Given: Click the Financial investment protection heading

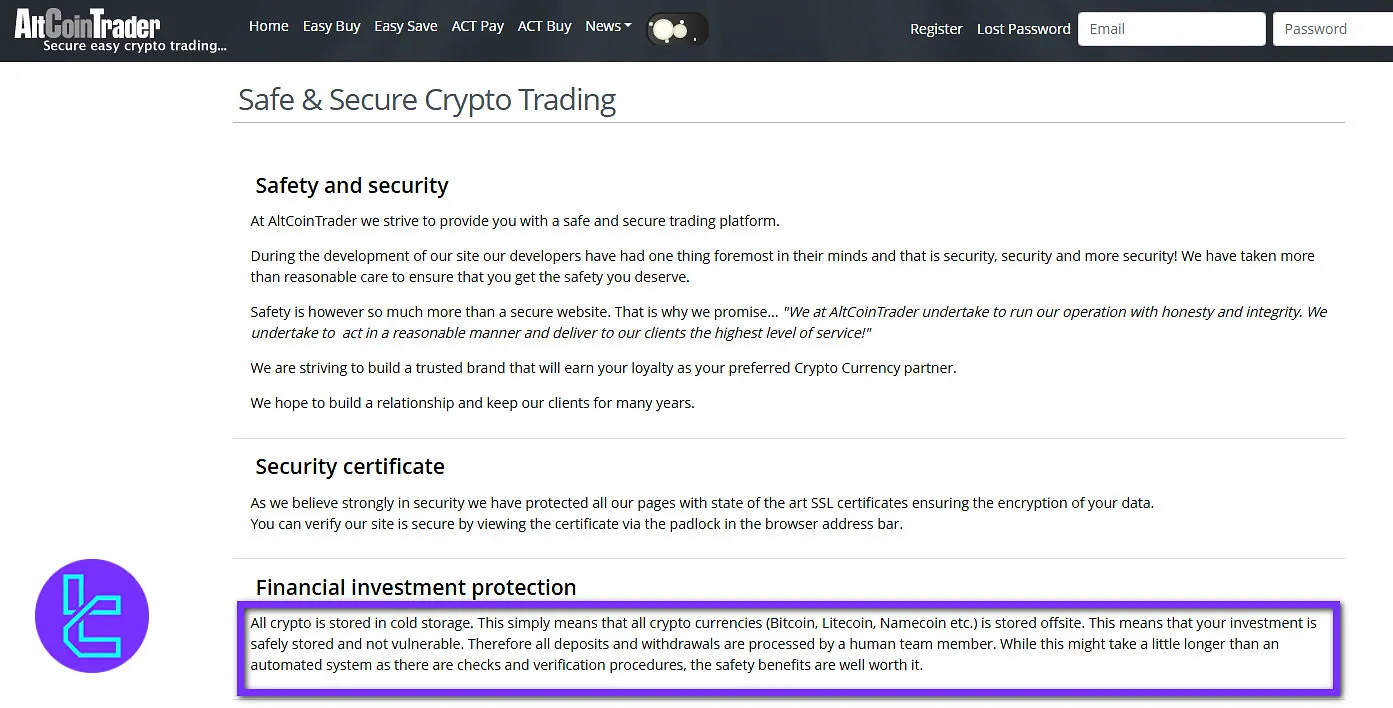Looking at the screenshot, I should pos(416,587).
